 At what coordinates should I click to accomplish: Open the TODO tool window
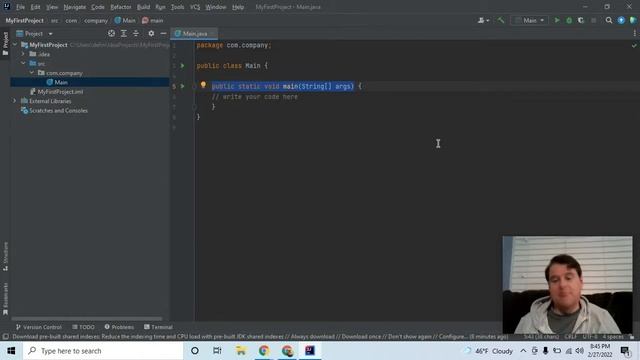pos(83,327)
